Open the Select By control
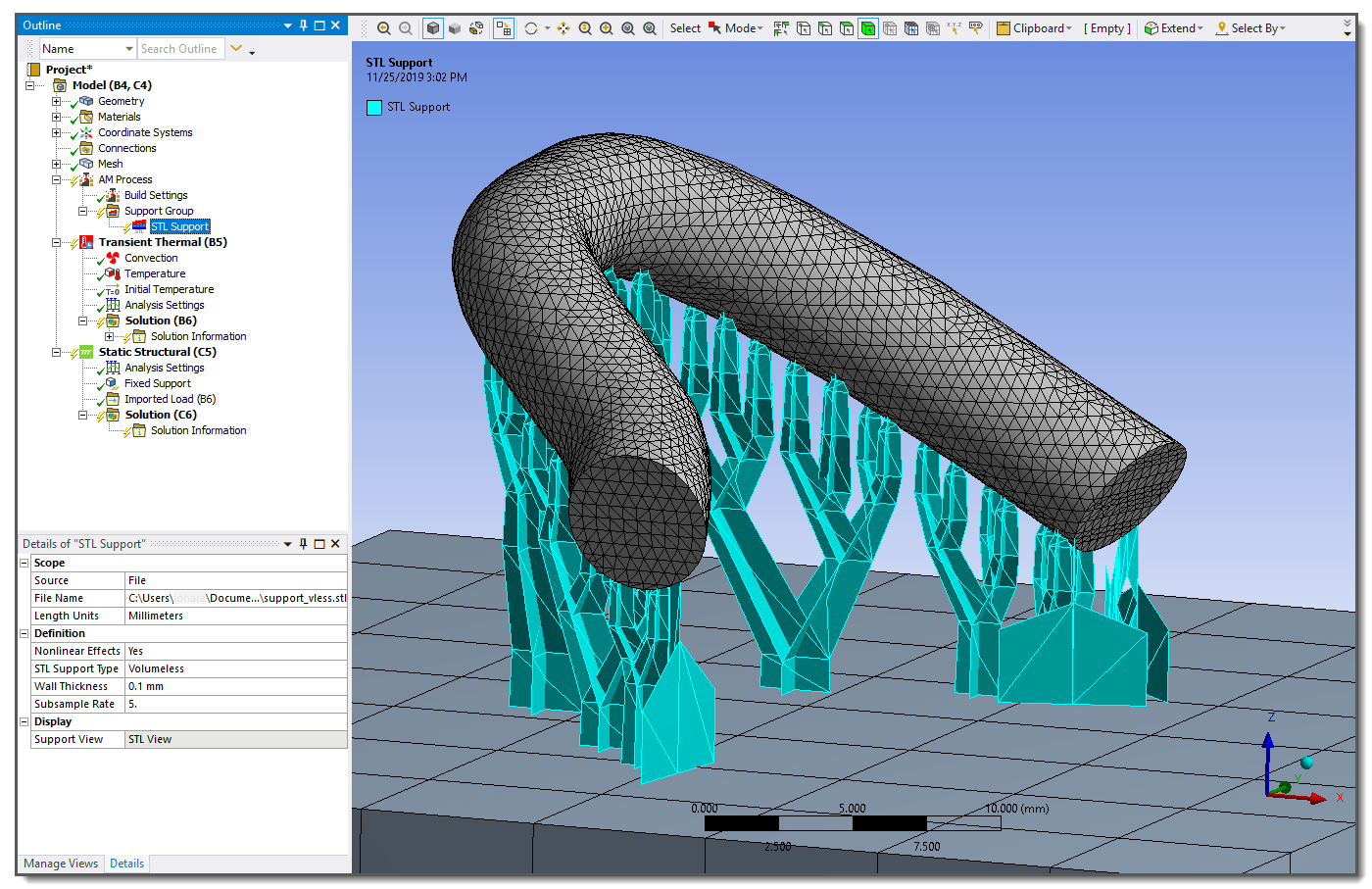 pos(1251,27)
